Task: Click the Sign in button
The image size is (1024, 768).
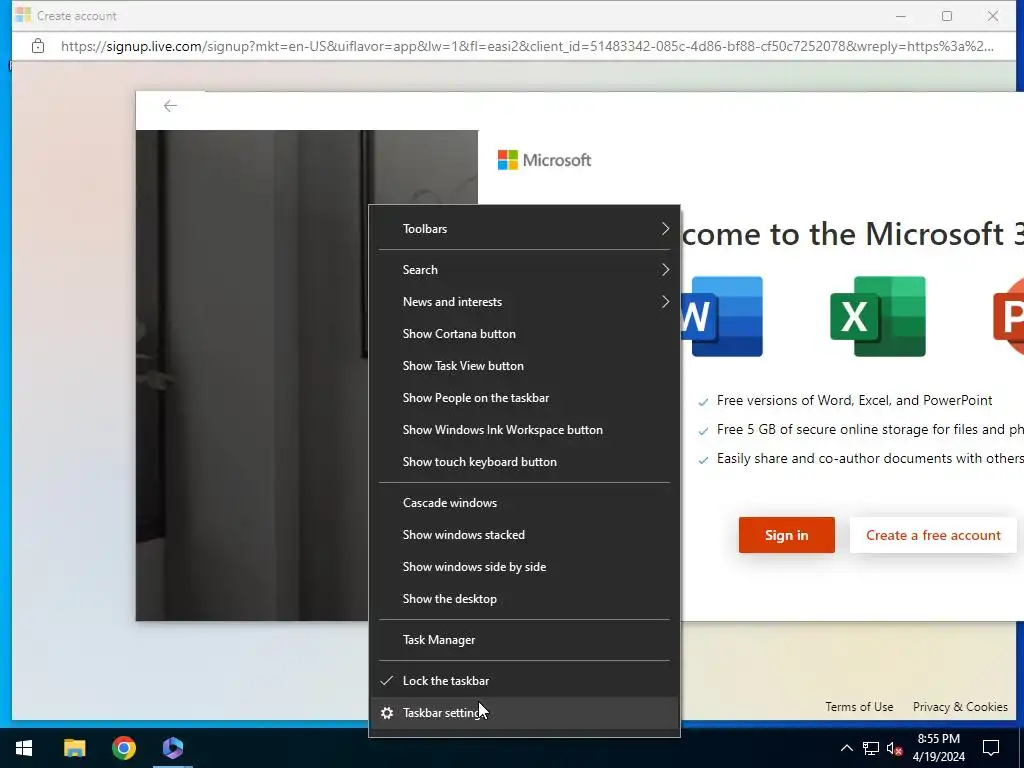Action: tap(786, 535)
